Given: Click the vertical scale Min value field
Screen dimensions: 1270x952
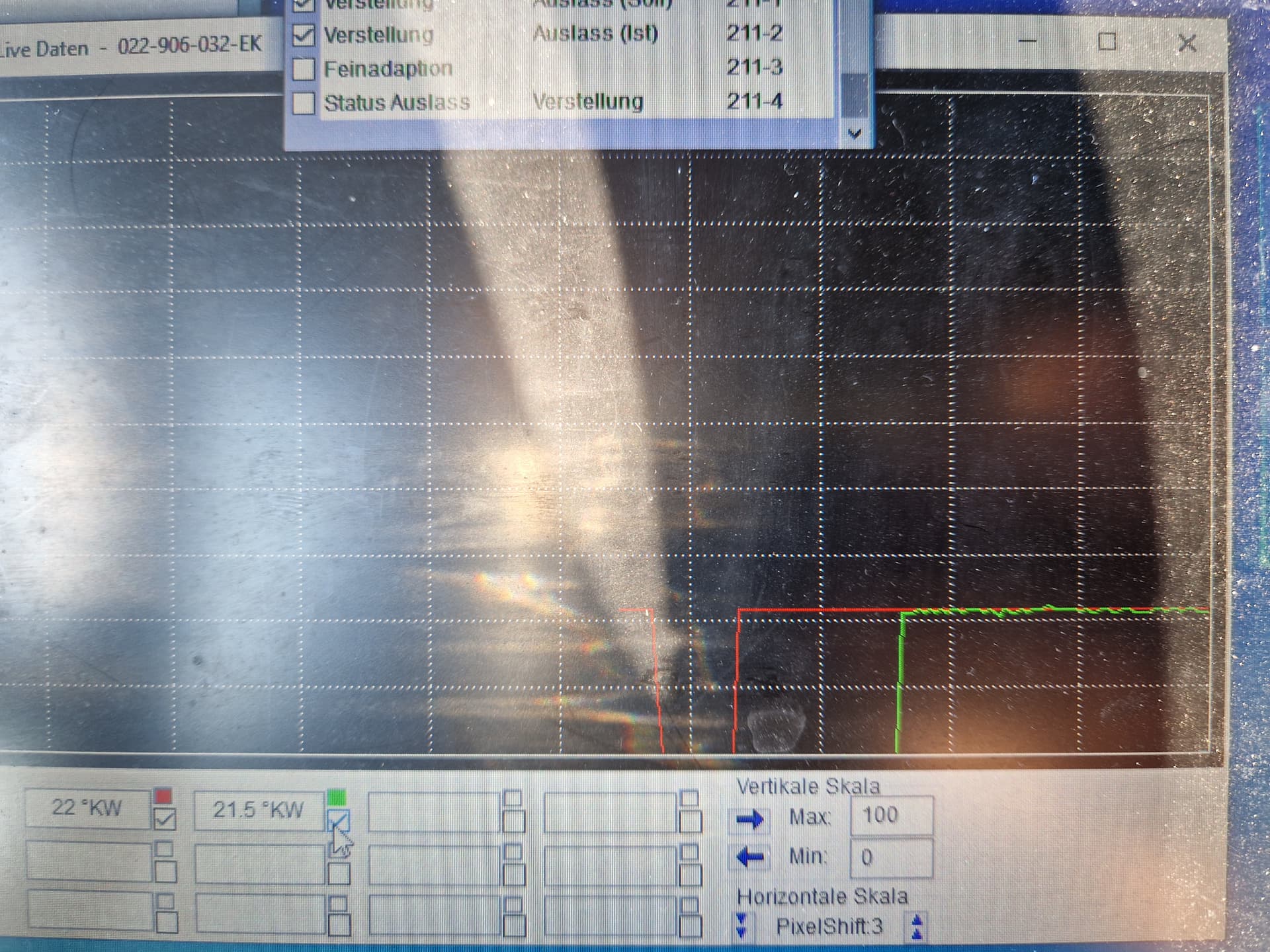Looking at the screenshot, I should pyautogui.click(x=891, y=857).
